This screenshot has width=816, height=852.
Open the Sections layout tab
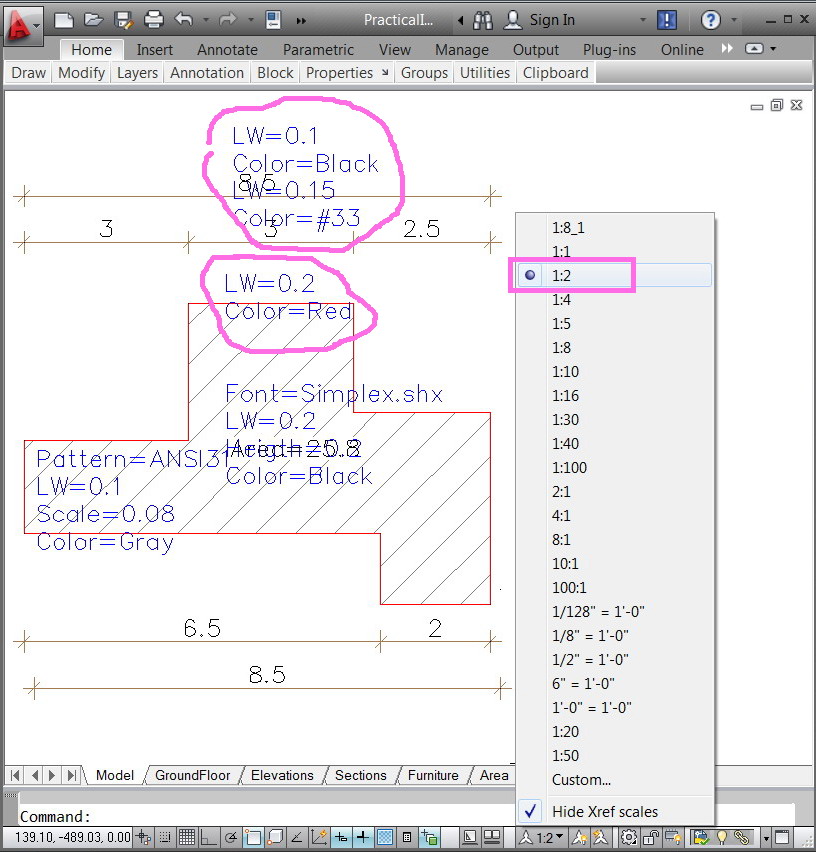(x=360, y=775)
